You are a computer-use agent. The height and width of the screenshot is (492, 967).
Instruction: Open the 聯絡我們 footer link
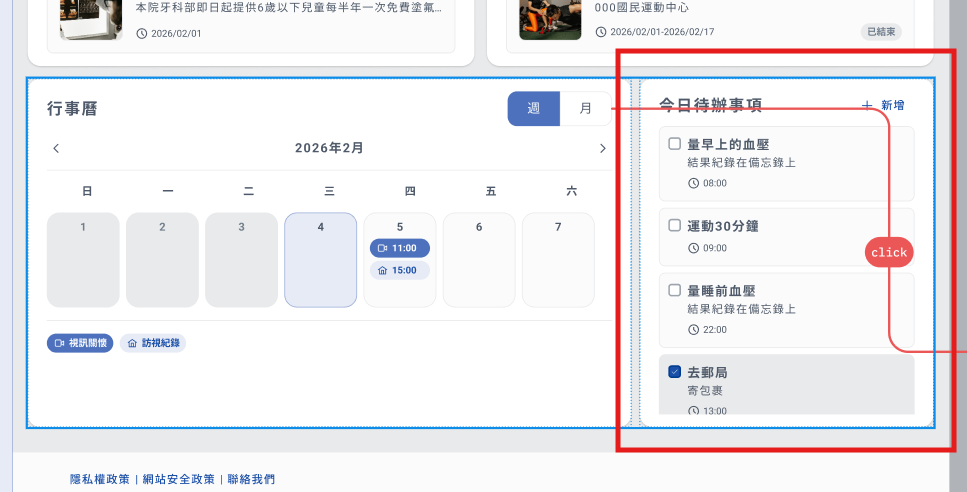(251, 479)
